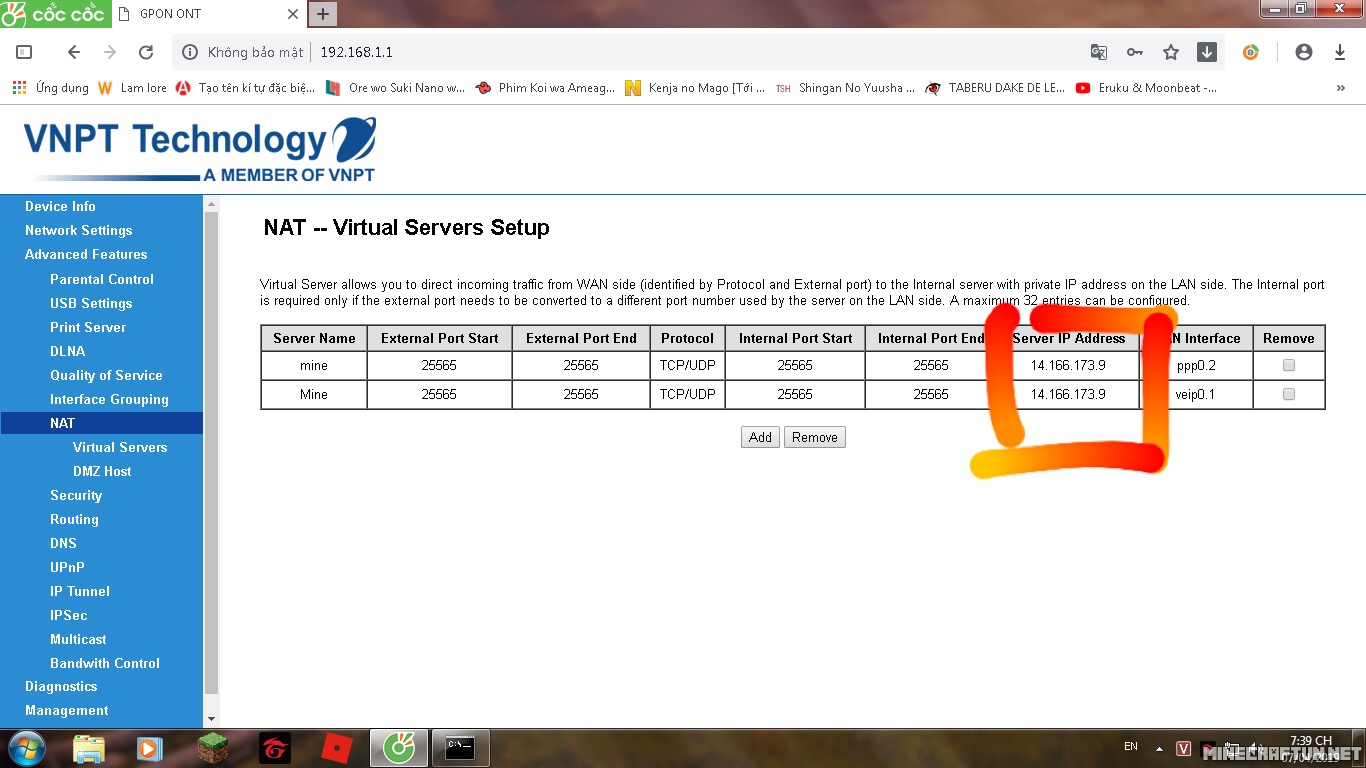
Task: Tick the Remove checkbox for veip0.1 row
Action: [x=1288, y=394]
